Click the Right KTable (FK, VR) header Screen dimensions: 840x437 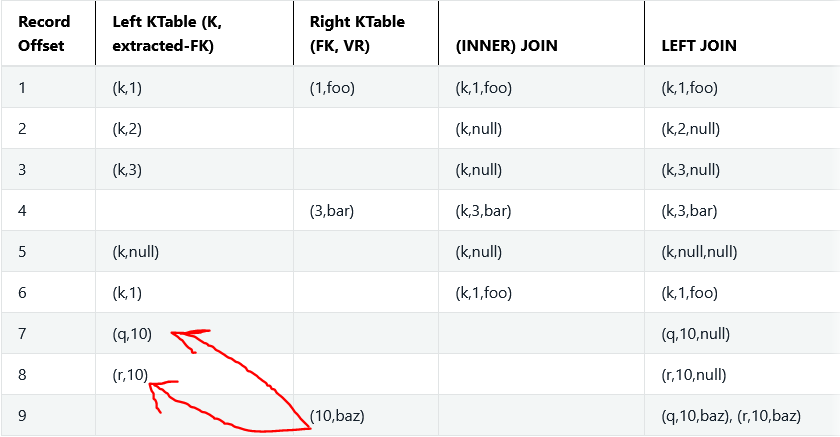click(357, 33)
